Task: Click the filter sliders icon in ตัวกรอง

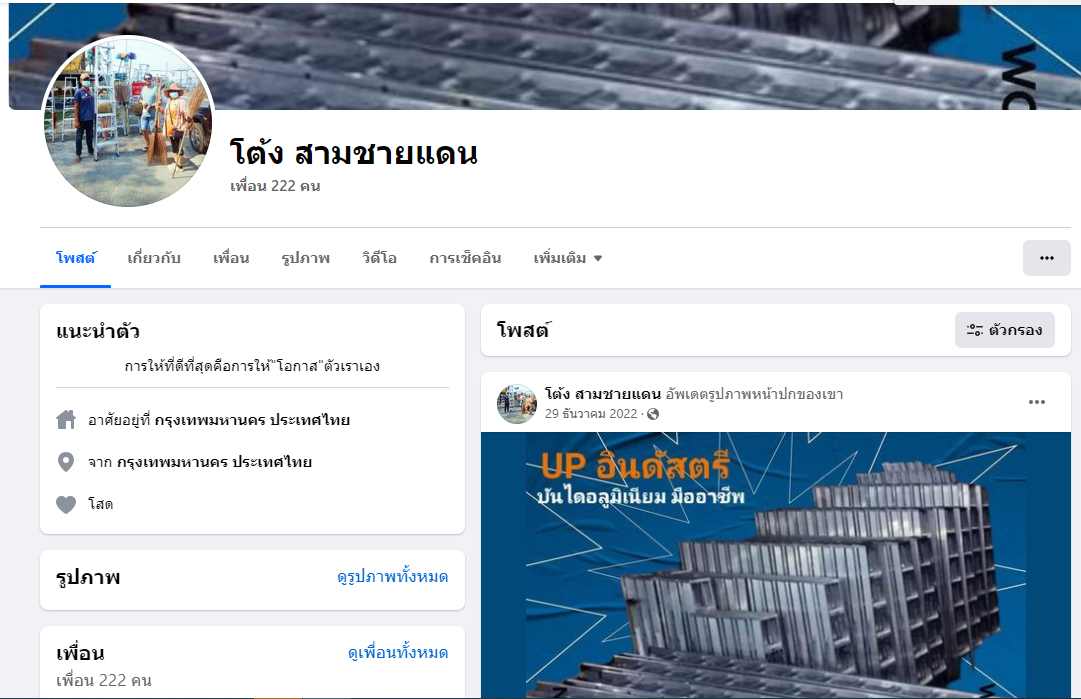Action: [974, 330]
